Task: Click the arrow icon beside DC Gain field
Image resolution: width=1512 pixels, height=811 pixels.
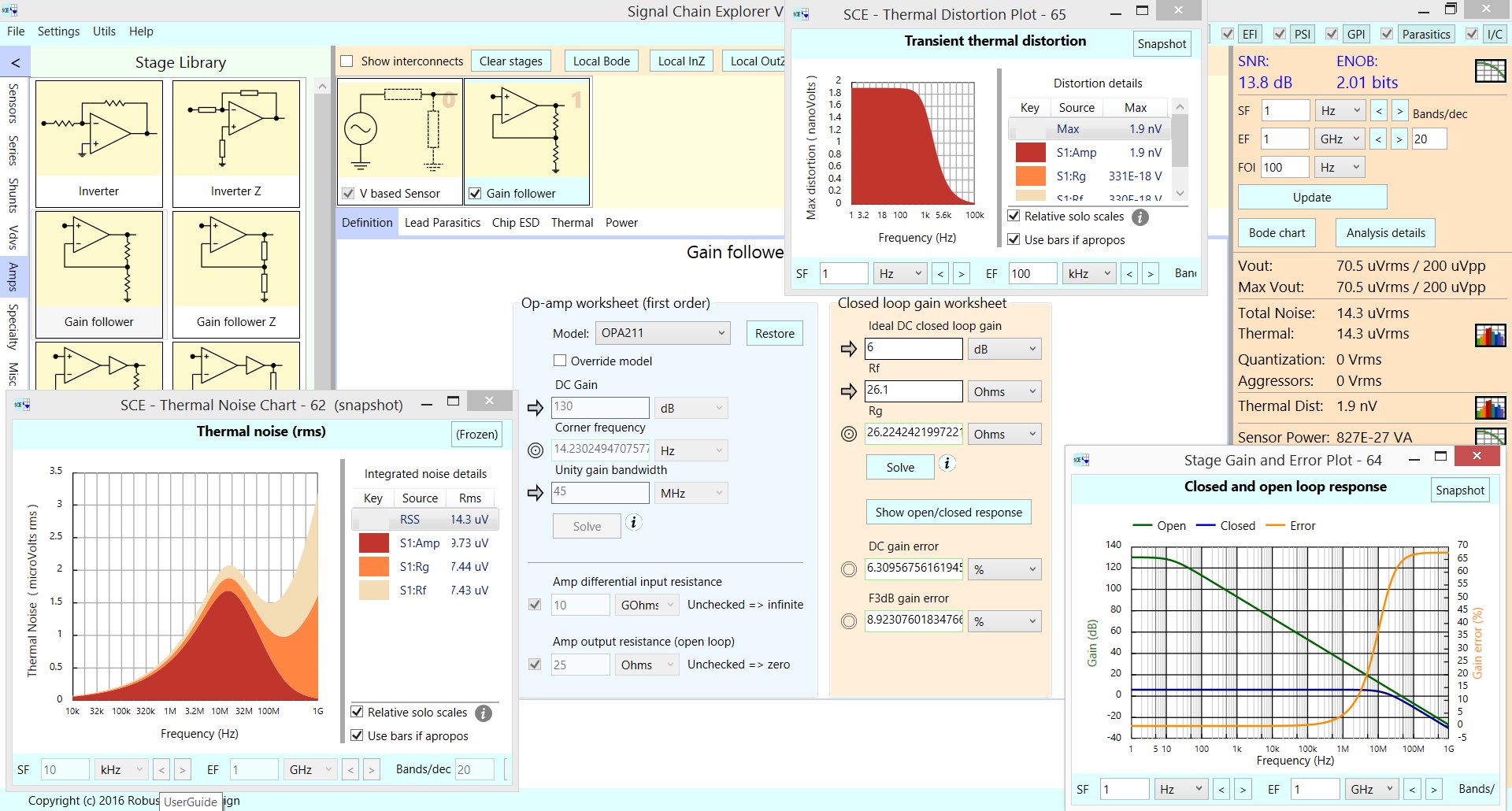Action: pos(535,407)
